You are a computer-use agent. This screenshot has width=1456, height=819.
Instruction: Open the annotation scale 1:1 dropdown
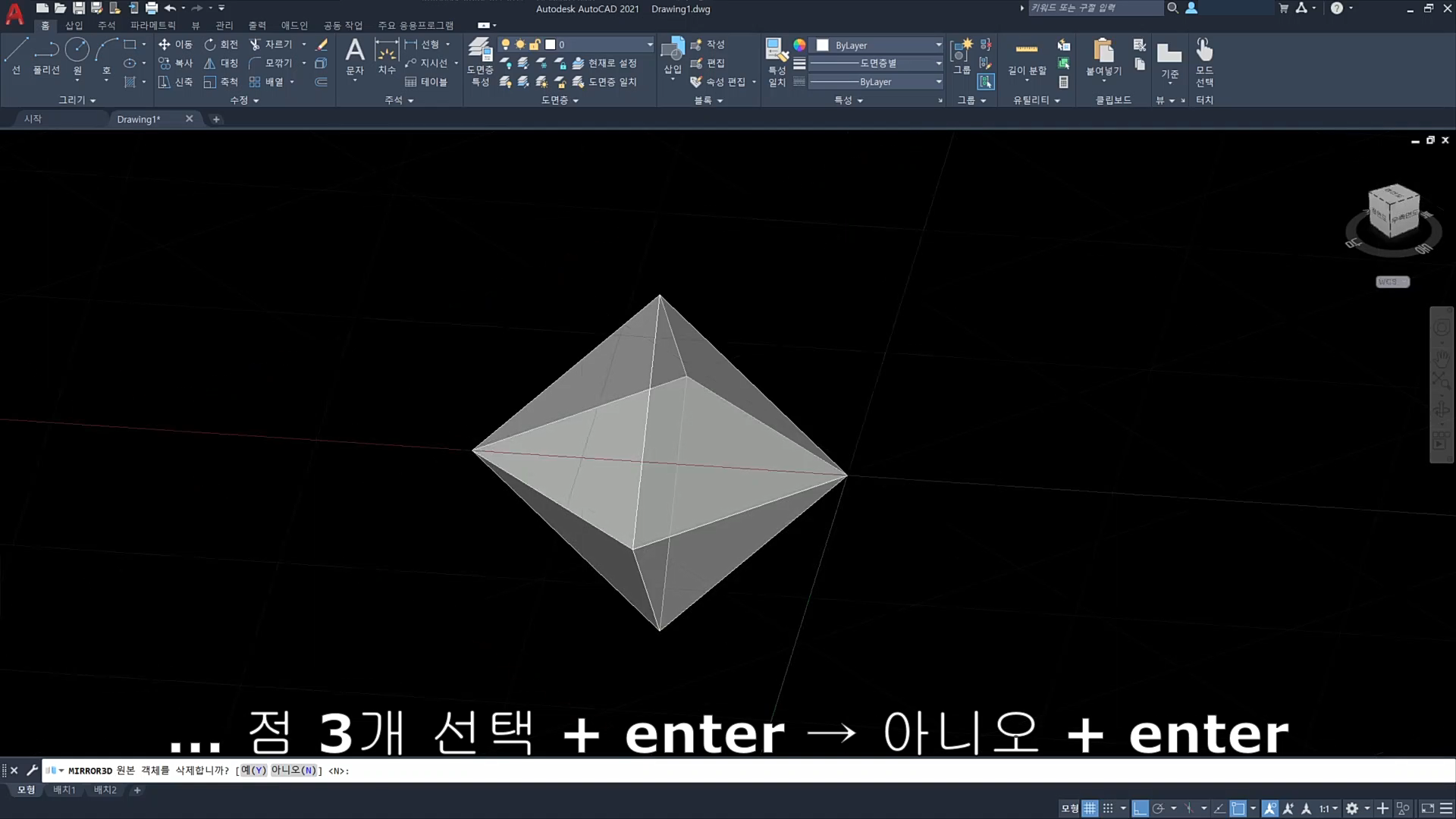pyautogui.click(x=1329, y=808)
